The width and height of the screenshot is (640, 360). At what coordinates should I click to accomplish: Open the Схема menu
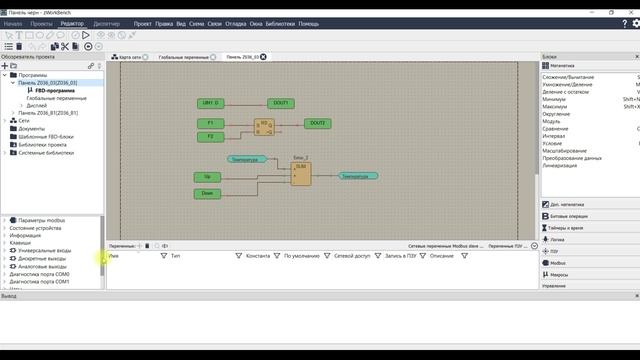(196, 24)
